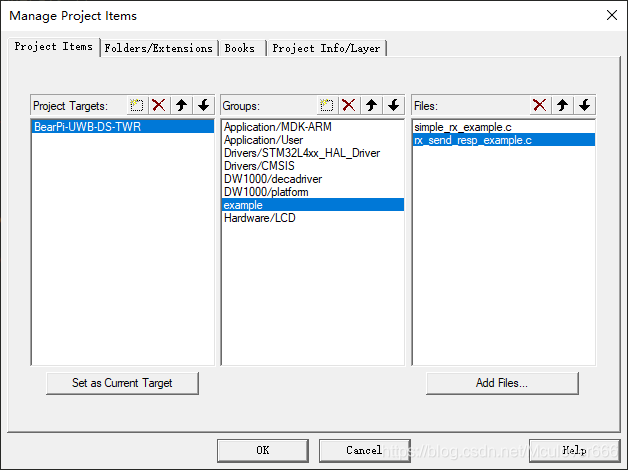Click the Set as Current Target button
The image size is (628, 470).
[x=122, y=383]
